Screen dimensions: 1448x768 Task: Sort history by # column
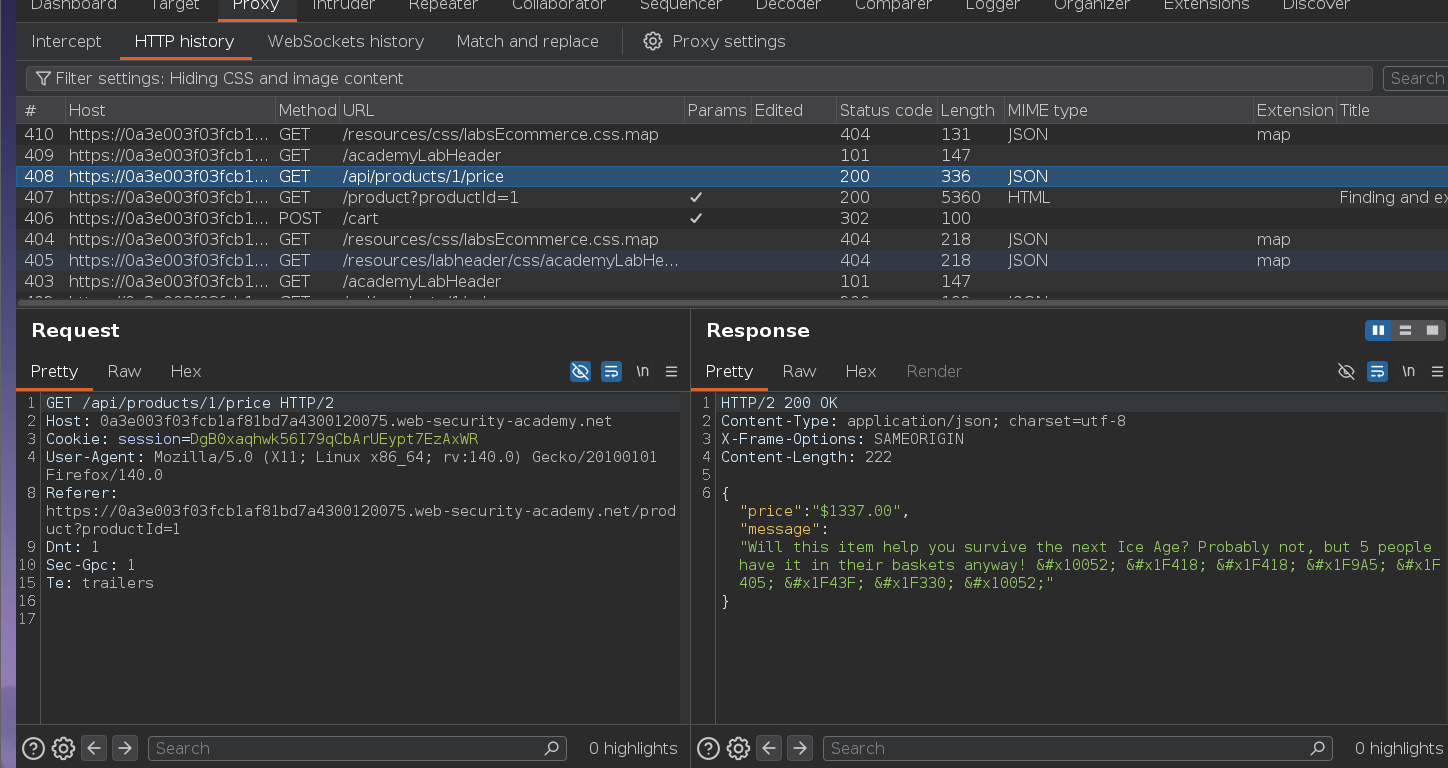(x=40, y=110)
